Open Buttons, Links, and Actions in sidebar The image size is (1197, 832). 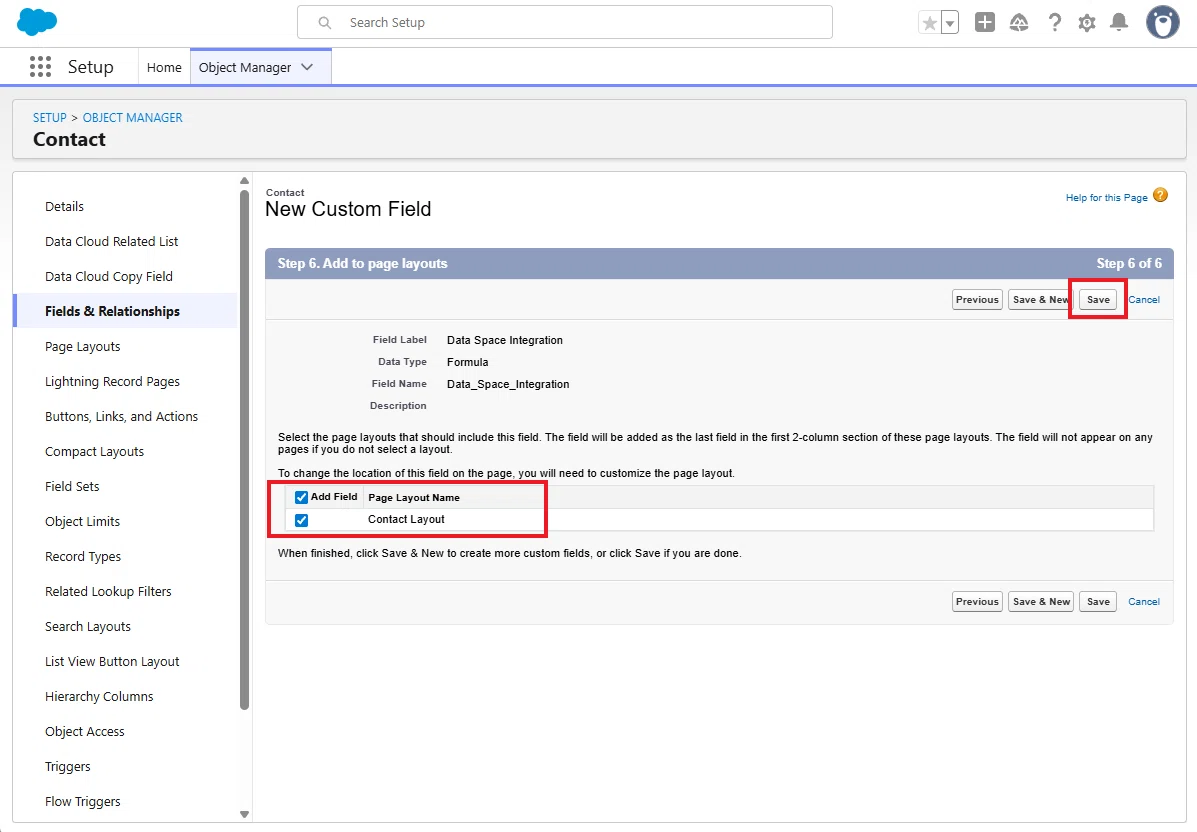tap(121, 417)
